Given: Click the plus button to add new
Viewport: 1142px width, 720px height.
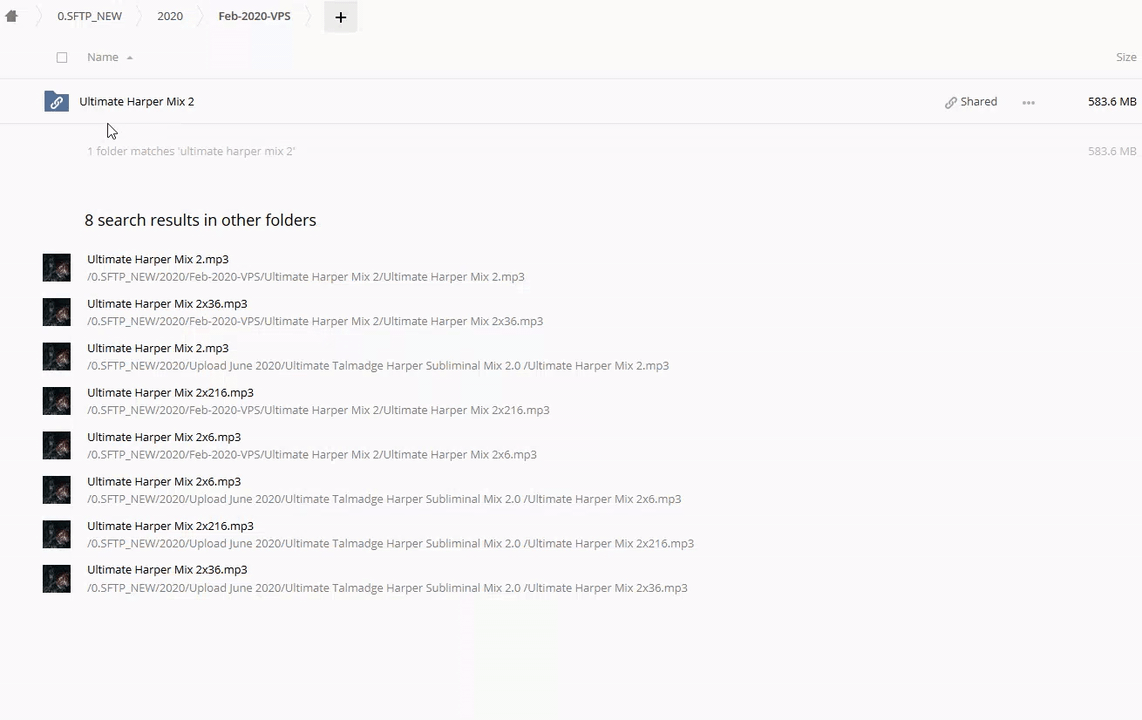Looking at the screenshot, I should pyautogui.click(x=340, y=17).
